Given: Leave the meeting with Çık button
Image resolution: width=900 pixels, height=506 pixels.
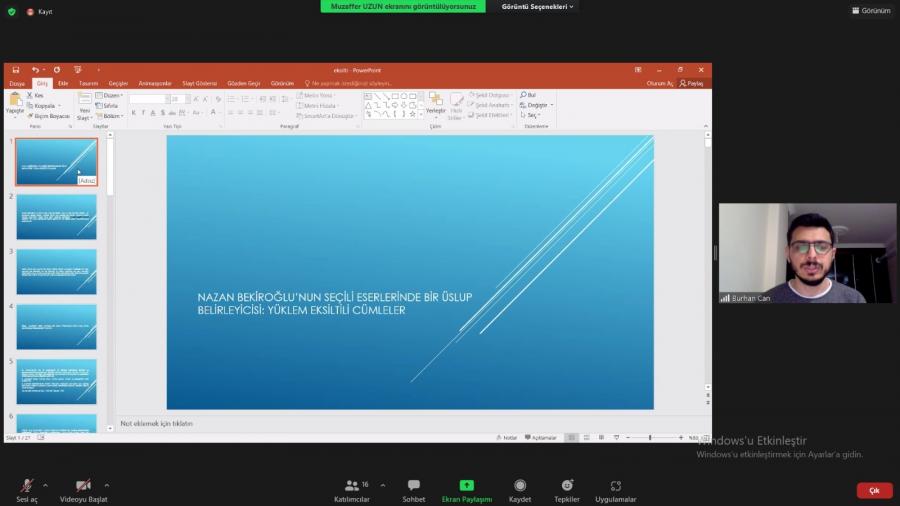Looking at the screenshot, I should [874, 490].
